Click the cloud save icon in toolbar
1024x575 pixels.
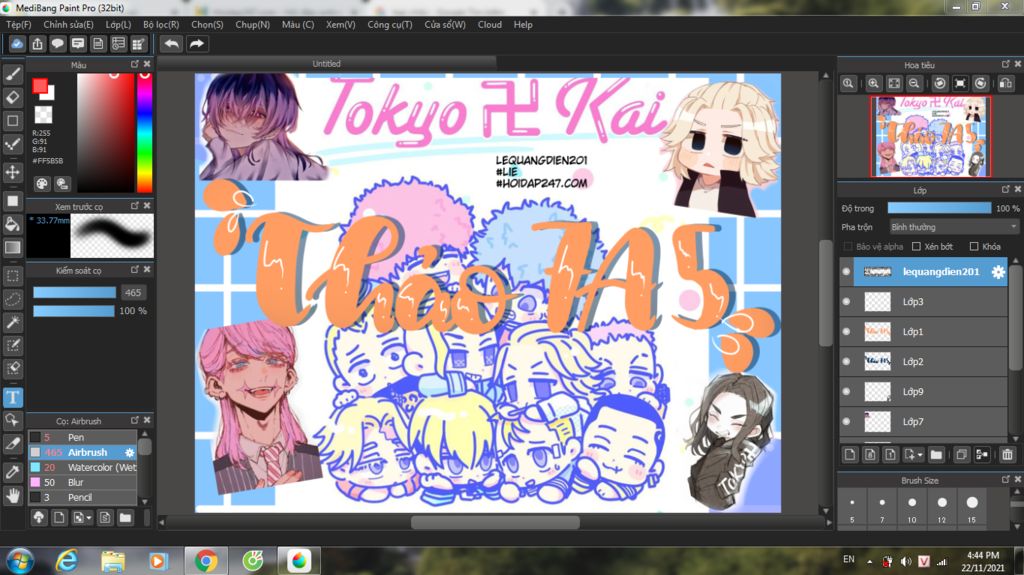point(17,44)
